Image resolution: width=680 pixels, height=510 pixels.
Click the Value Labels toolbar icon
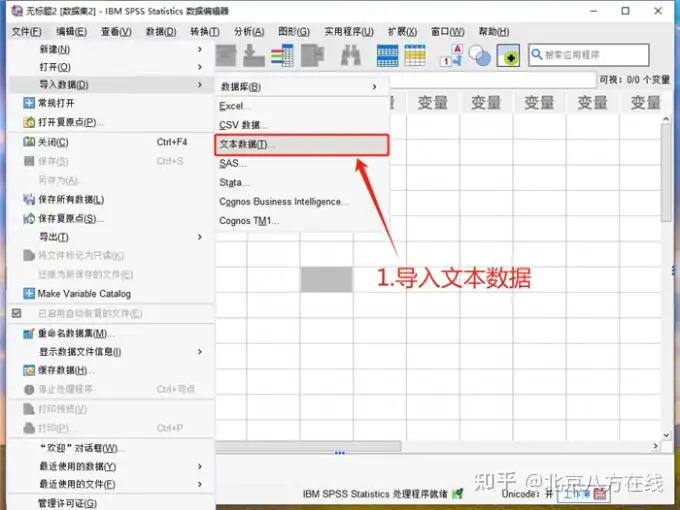tap(451, 56)
